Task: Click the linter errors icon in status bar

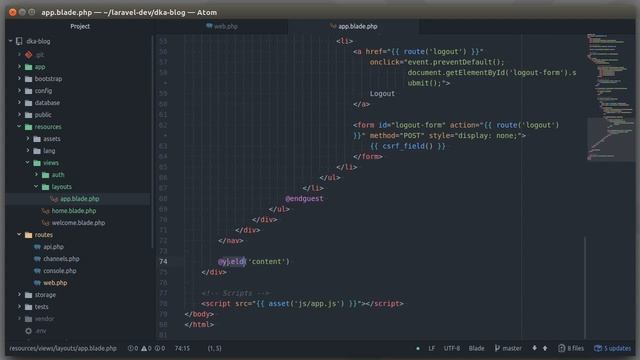Action: coord(130,348)
